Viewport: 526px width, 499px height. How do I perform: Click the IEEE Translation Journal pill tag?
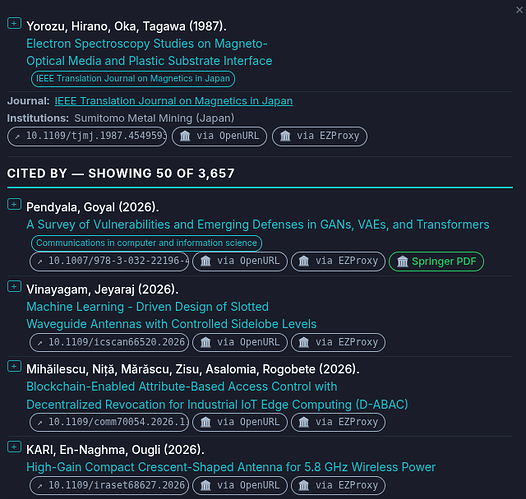133,79
